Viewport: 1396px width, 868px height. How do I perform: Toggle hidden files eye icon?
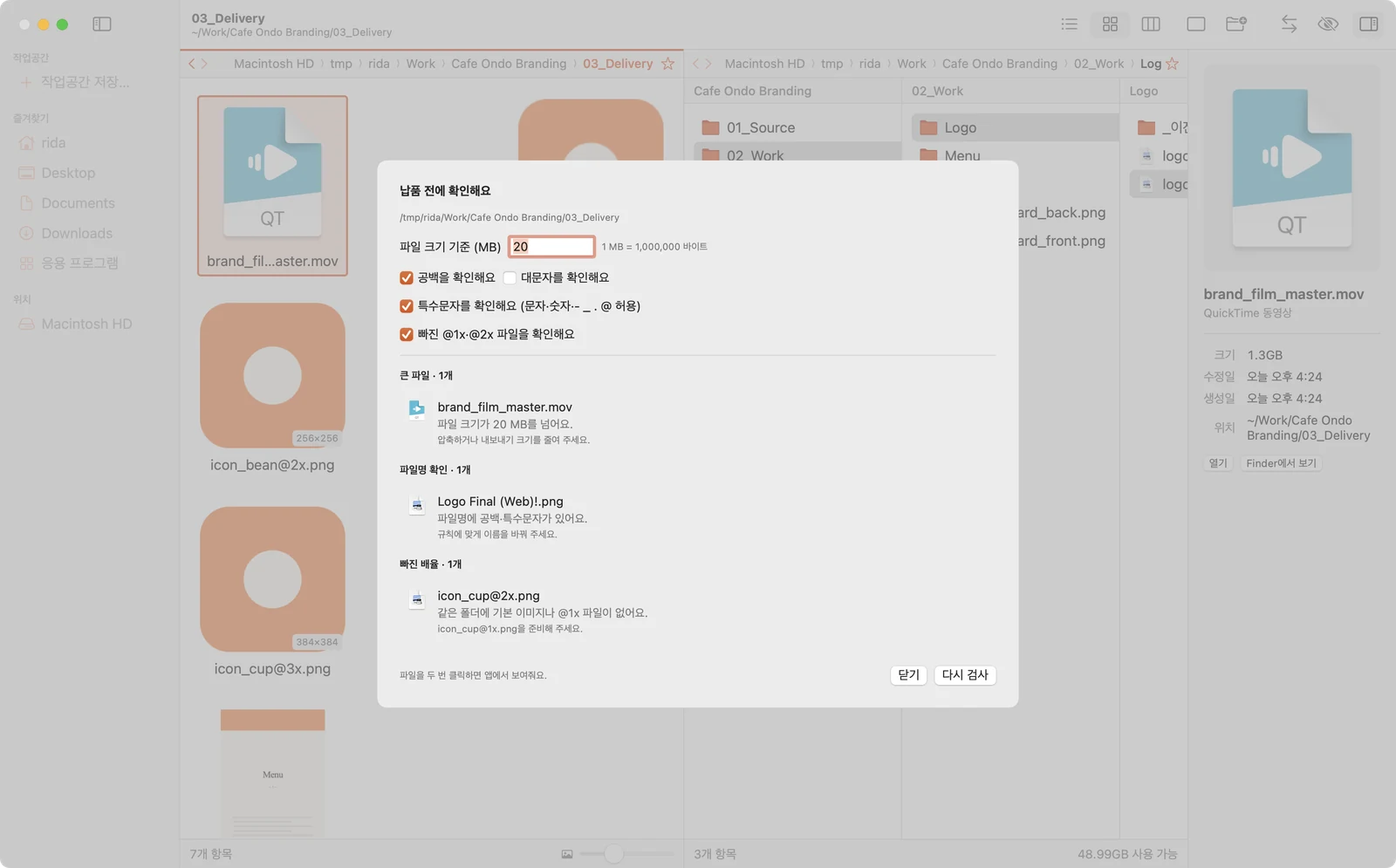[x=1328, y=24]
